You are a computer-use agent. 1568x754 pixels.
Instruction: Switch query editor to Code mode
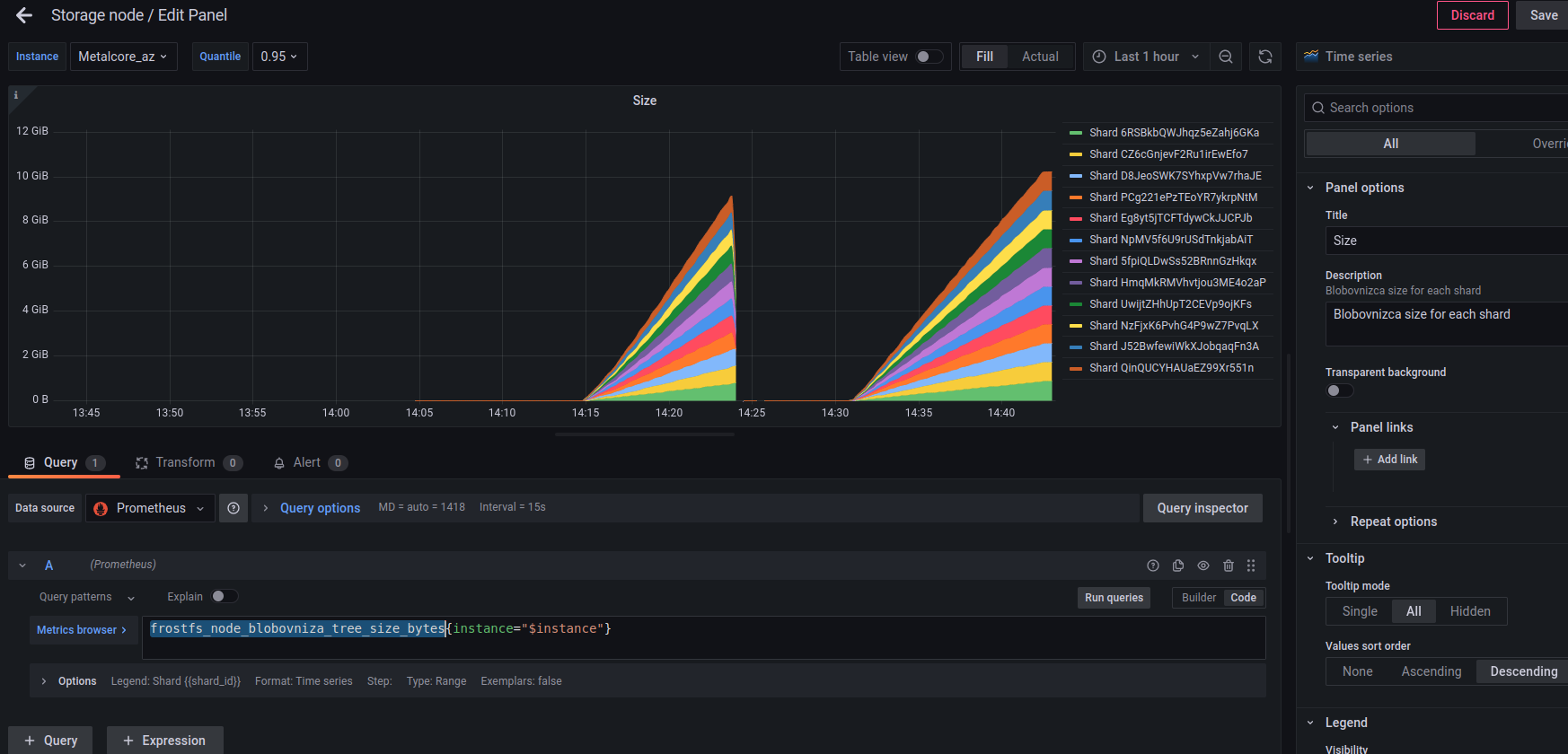click(1243, 598)
